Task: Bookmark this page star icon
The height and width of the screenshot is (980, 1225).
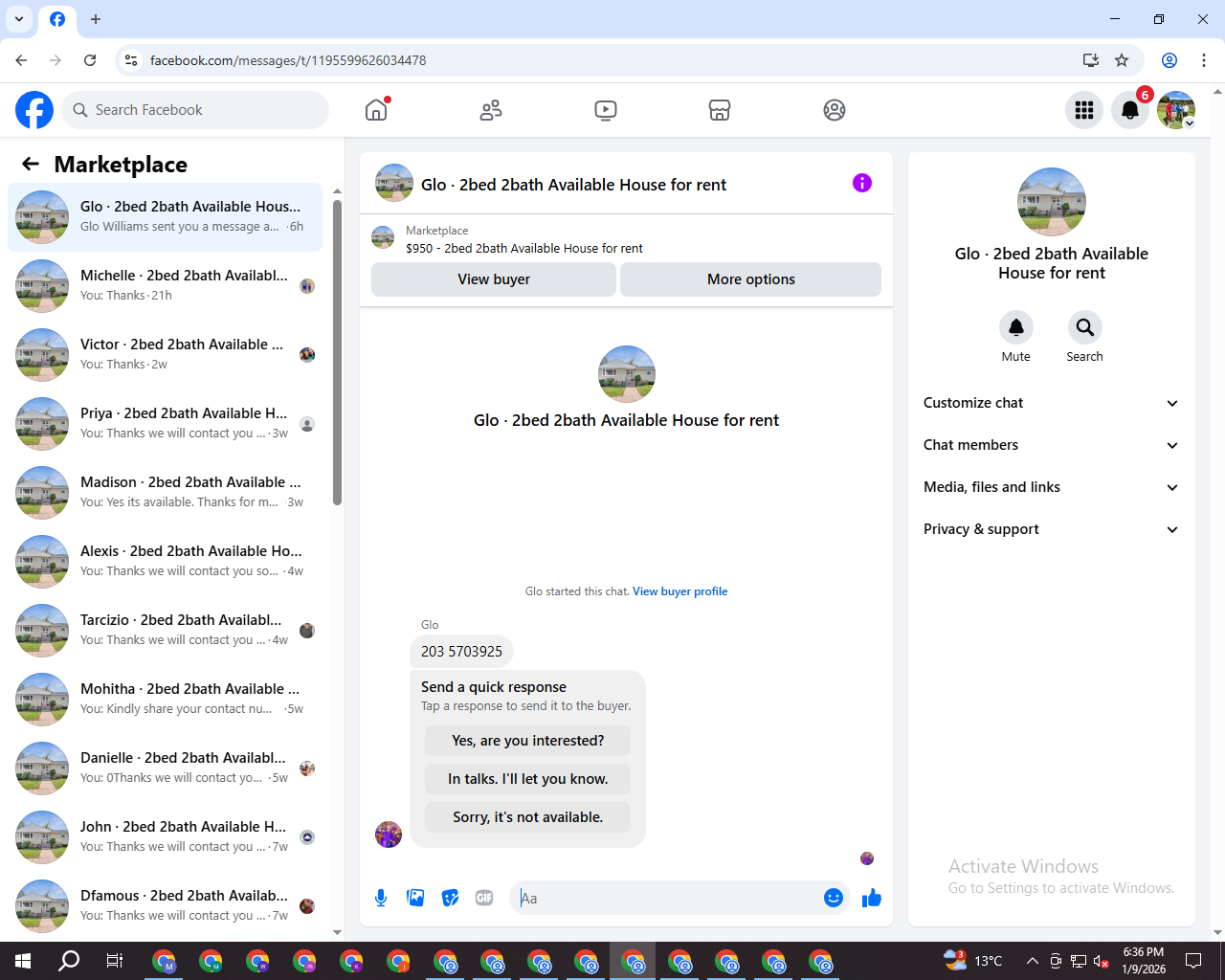Action: click(x=1122, y=60)
